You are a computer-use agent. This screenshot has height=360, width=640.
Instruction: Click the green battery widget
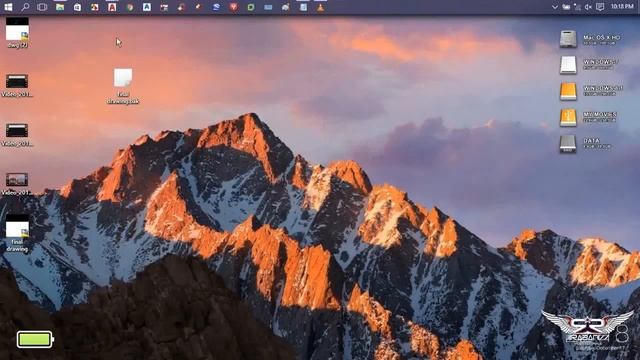click(x=35, y=340)
